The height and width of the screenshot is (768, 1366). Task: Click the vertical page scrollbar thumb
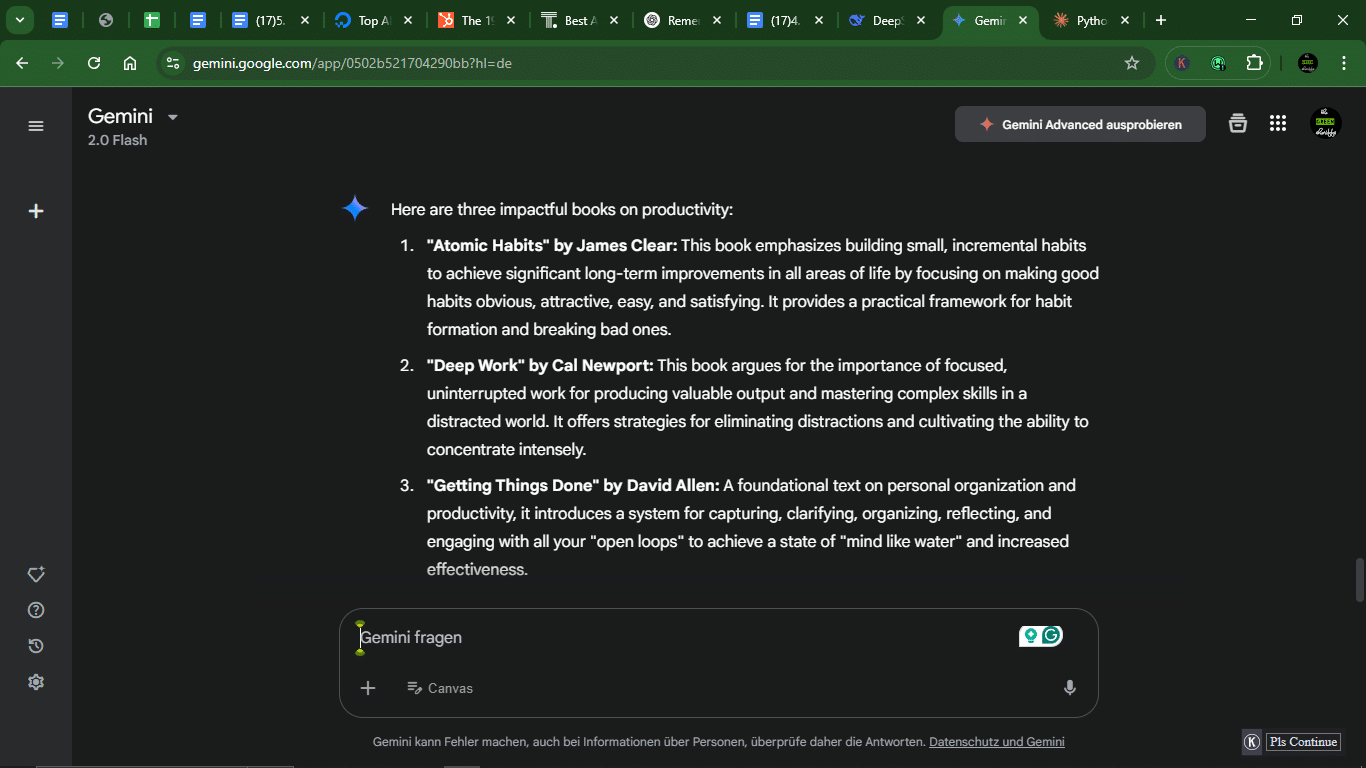(1359, 580)
